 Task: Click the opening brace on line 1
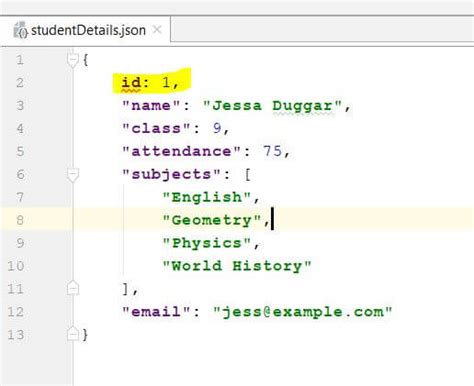[85, 60]
